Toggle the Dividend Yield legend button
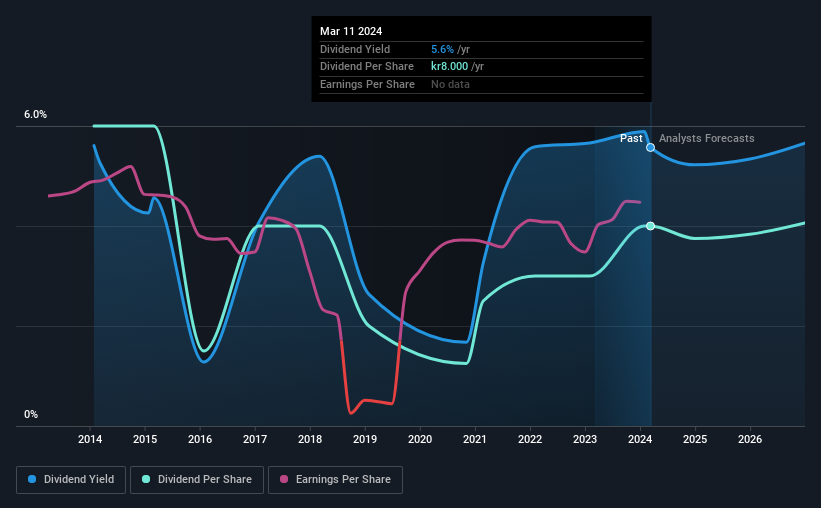 coord(71,480)
